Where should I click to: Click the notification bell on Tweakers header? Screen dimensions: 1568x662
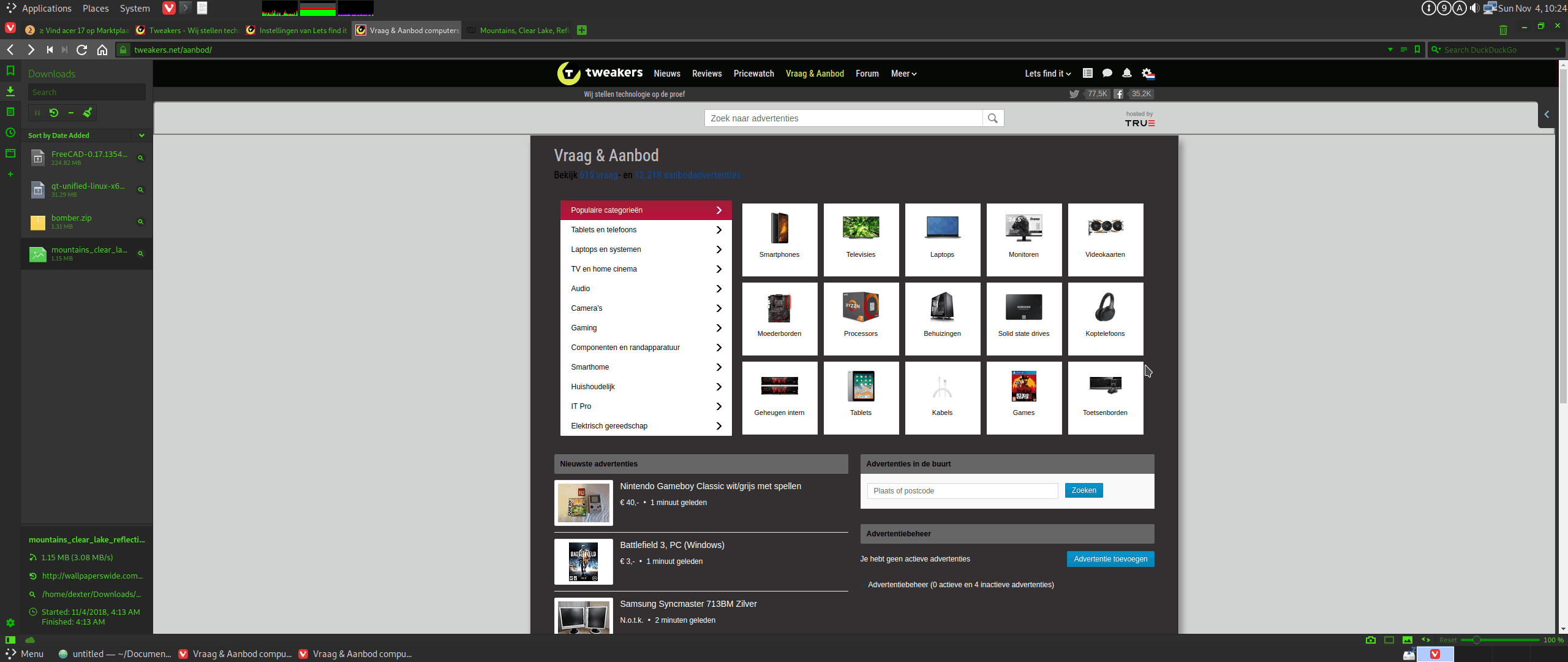click(1126, 74)
